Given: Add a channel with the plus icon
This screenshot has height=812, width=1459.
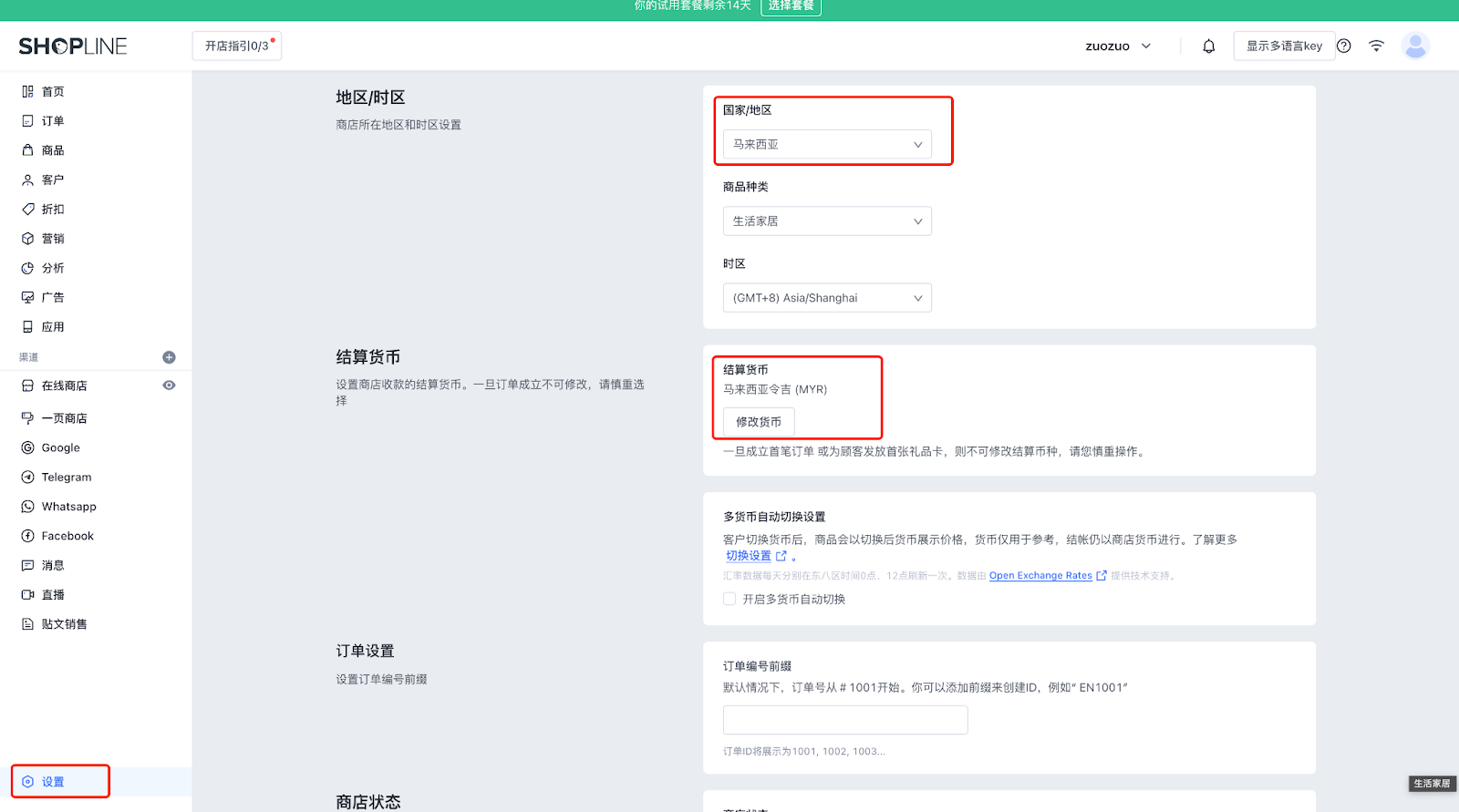Looking at the screenshot, I should (169, 357).
